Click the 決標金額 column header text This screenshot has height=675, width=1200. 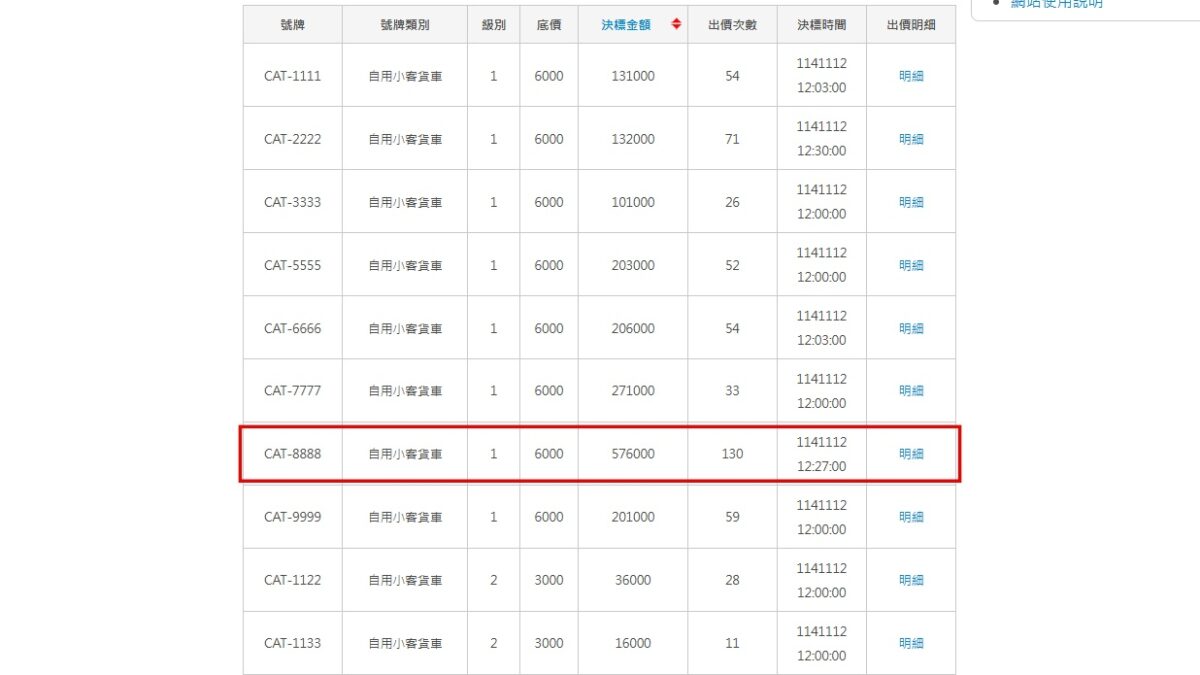(x=626, y=24)
